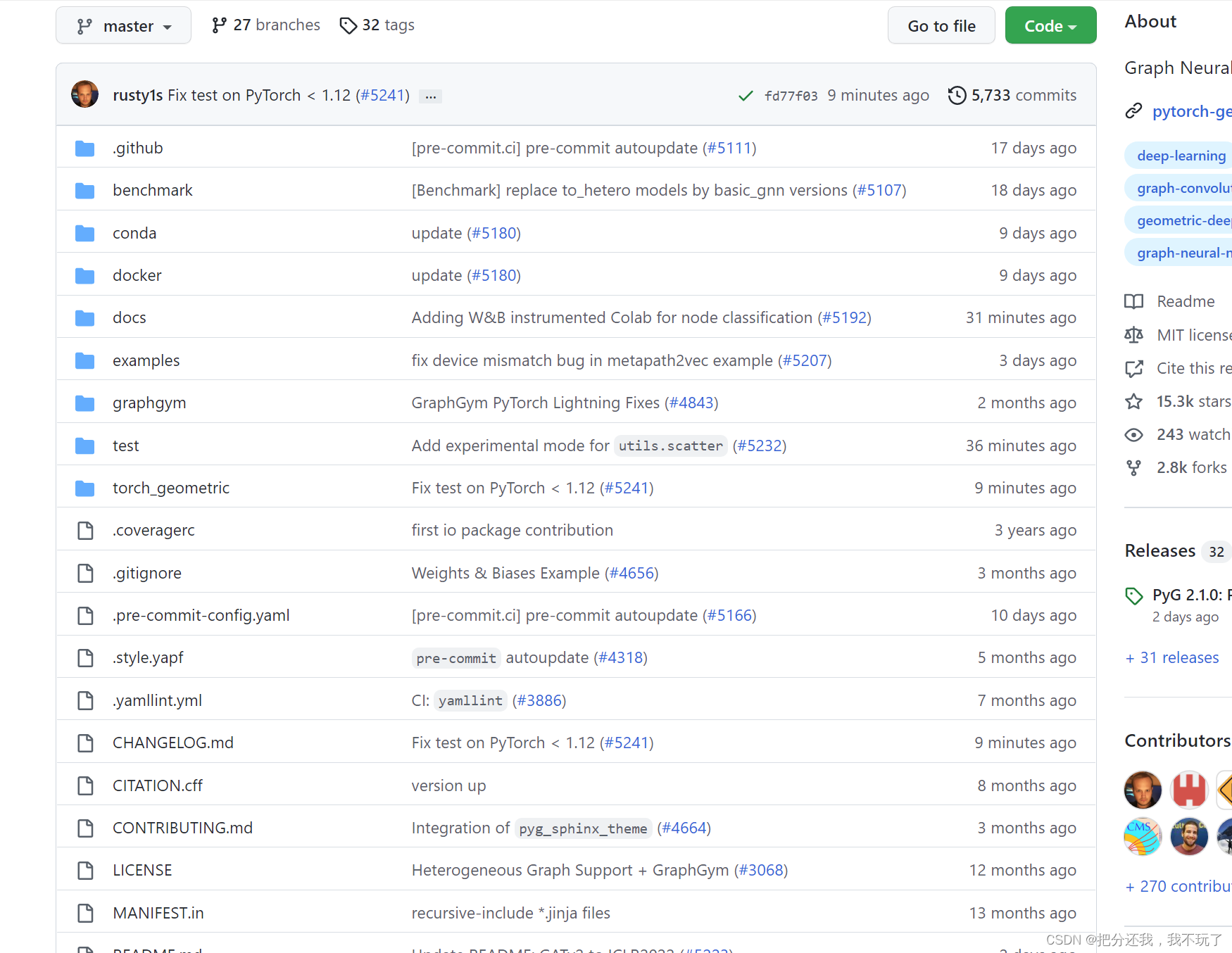Click the Readme book icon
1232x953 pixels.
(1133, 301)
